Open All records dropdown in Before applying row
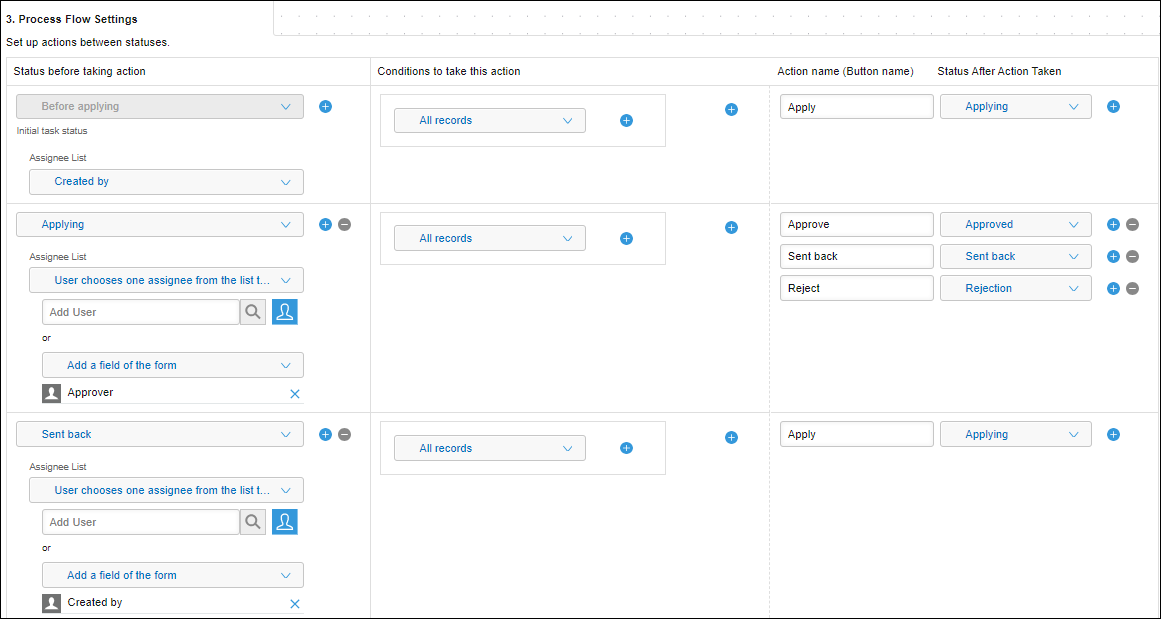The image size is (1161, 619). 490,121
